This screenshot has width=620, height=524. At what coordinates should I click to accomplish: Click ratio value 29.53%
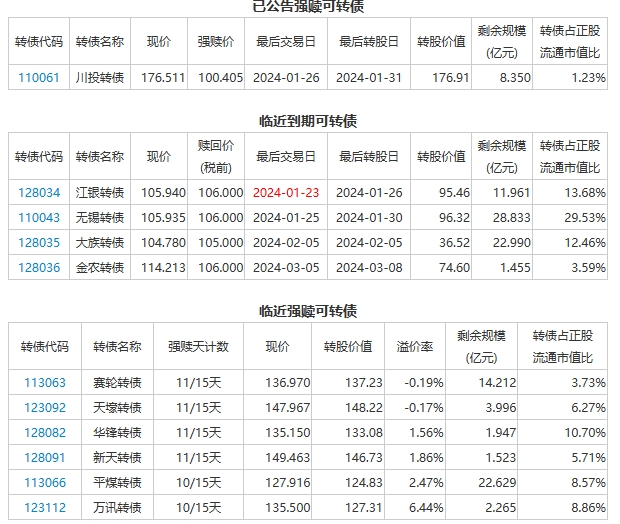(x=585, y=218)
